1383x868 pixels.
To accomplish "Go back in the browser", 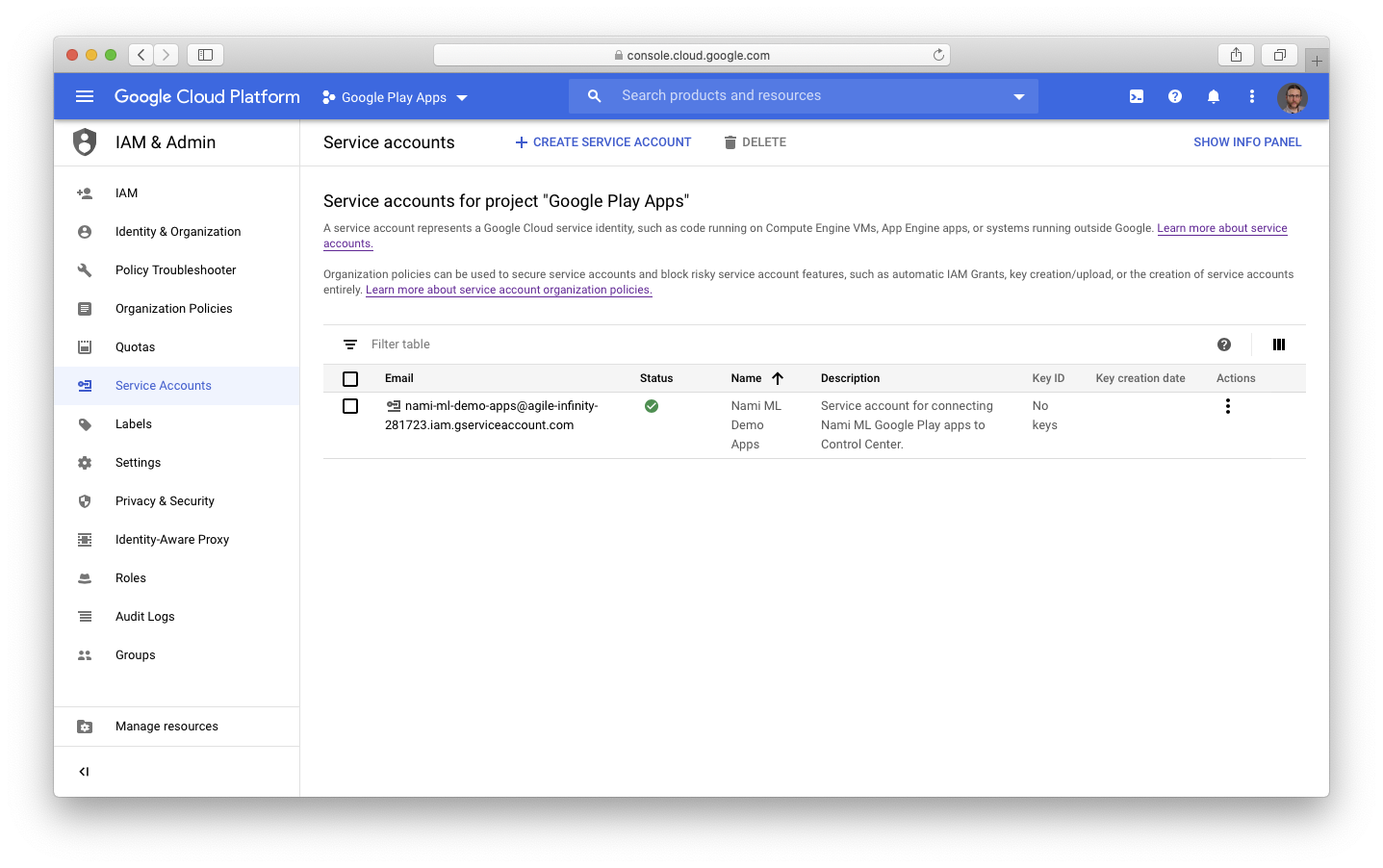I will tap(141, 55).
